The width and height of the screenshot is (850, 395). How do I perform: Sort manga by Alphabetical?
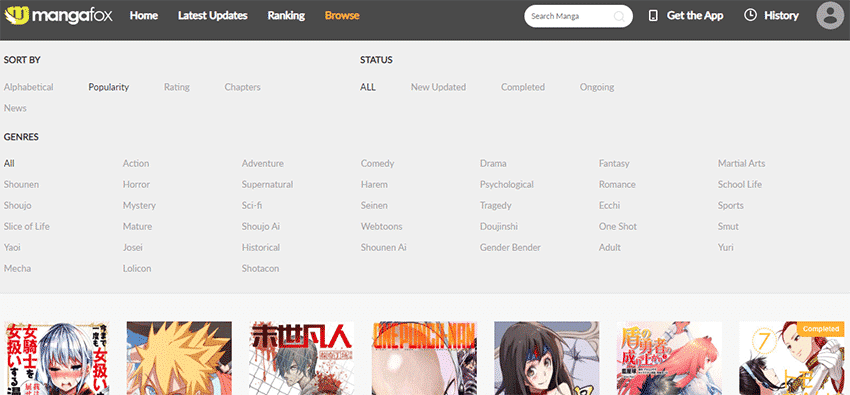click(29, 87)
